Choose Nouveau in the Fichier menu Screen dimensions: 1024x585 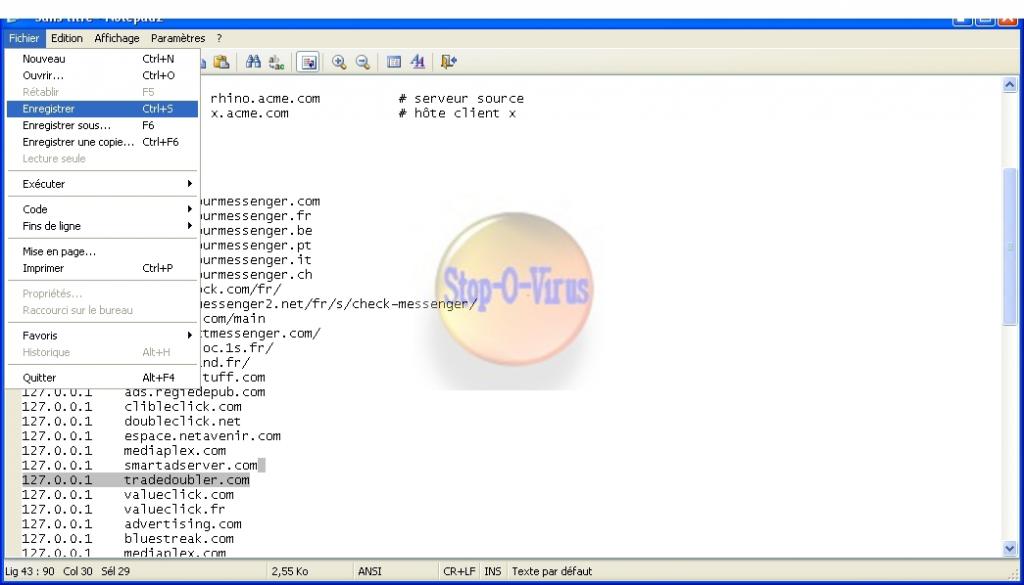point(102,59)
